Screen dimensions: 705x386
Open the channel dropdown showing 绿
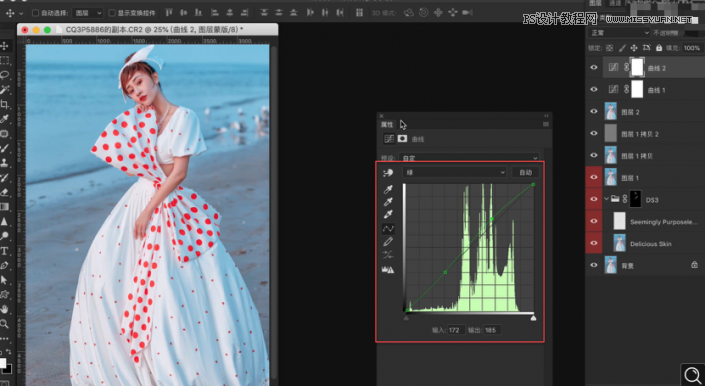point(455,172)
